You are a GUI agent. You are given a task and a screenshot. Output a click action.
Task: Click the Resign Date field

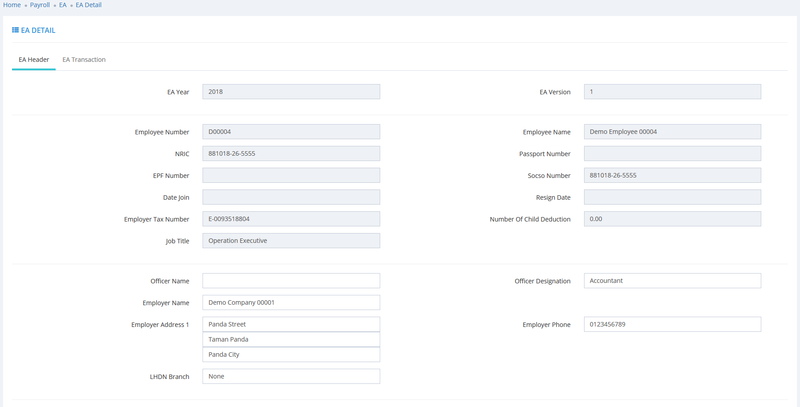tap(672, 197)
